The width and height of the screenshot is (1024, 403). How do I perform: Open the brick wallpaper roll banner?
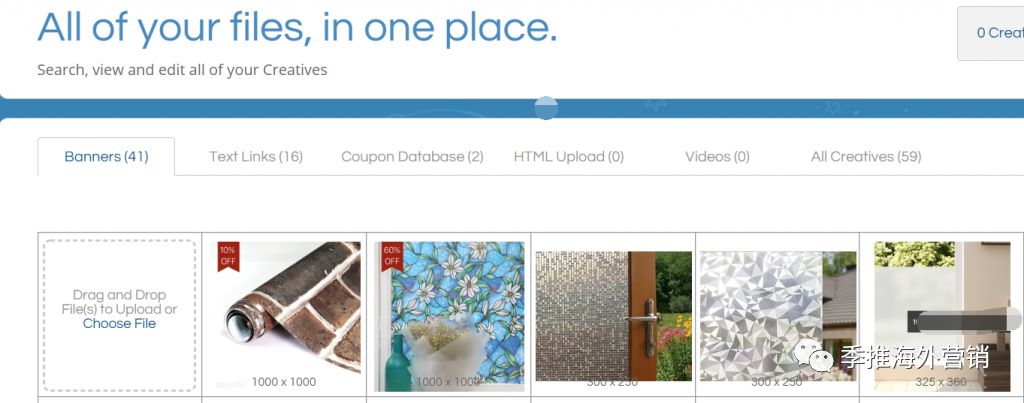[x=284, y=315]
